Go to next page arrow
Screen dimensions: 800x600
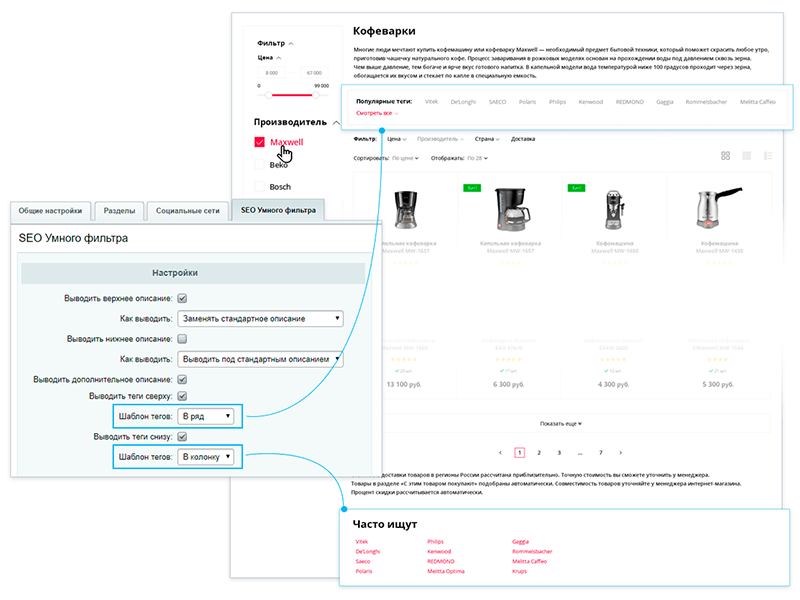pos(620,453)
